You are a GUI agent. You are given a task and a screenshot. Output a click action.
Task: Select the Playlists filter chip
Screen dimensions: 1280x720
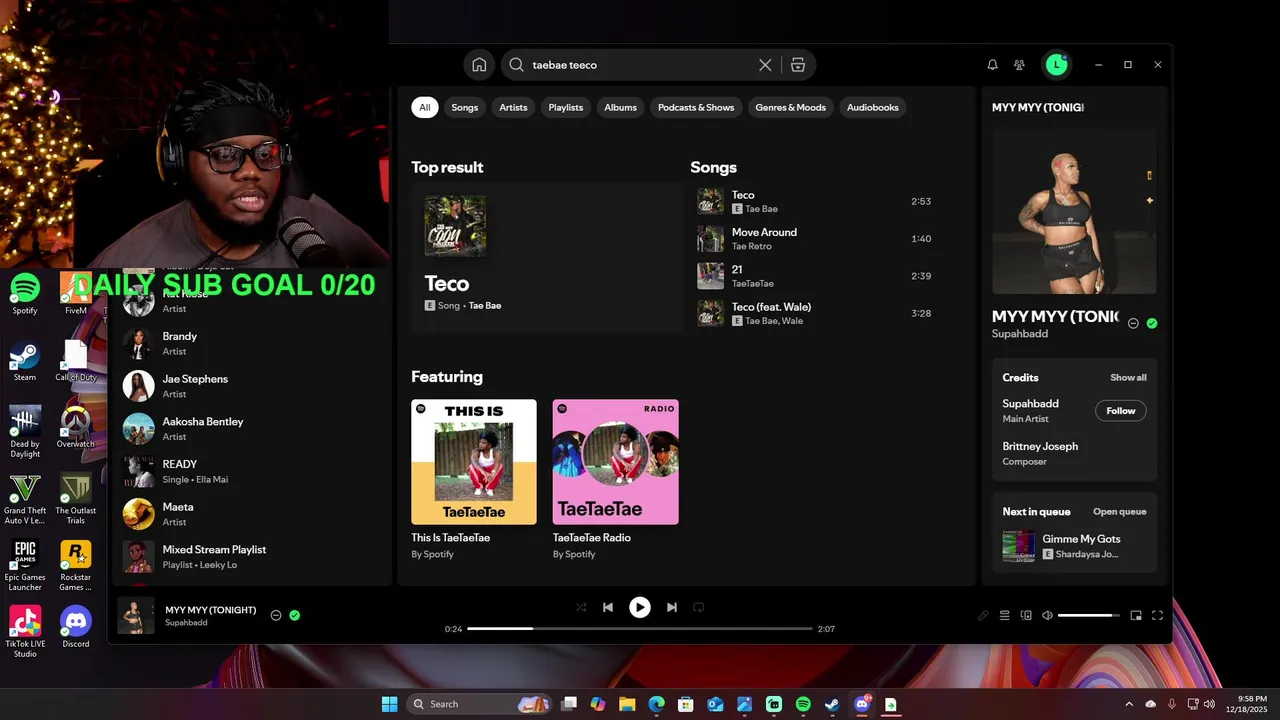pyautogui.click(x=566, y=107)
